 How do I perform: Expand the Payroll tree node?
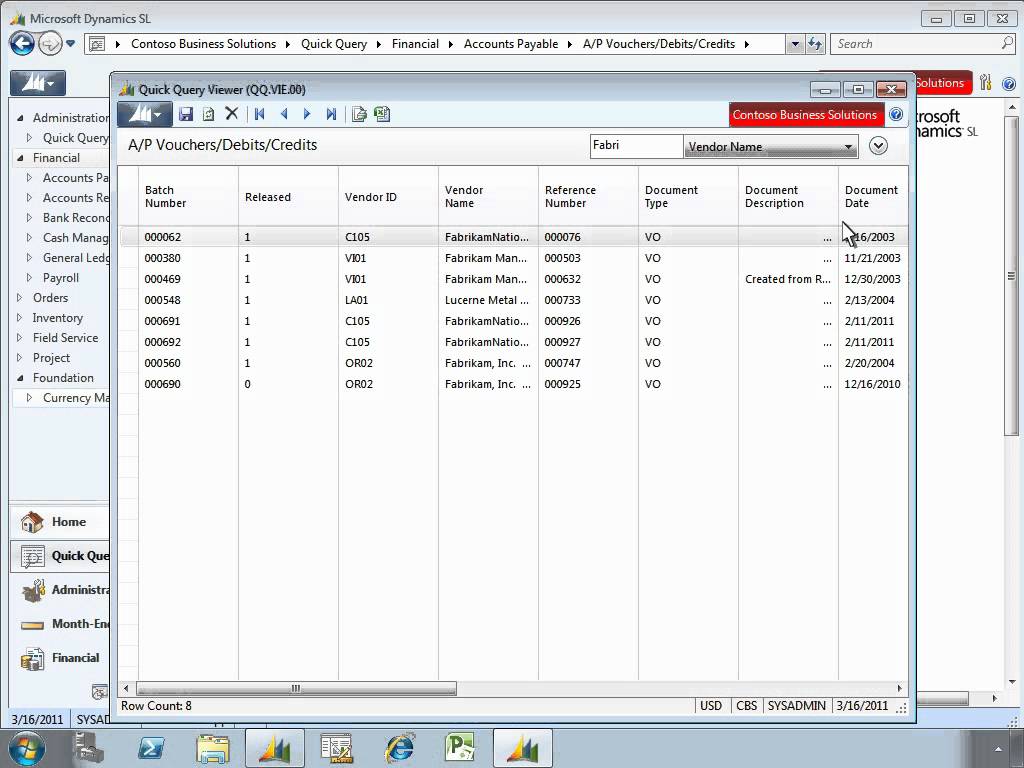click(29, 278)
